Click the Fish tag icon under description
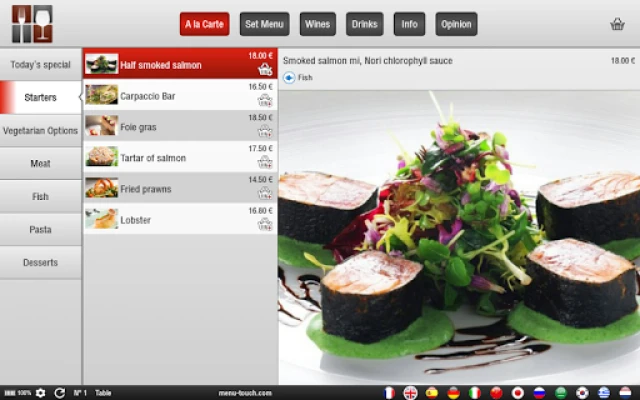 290,77
